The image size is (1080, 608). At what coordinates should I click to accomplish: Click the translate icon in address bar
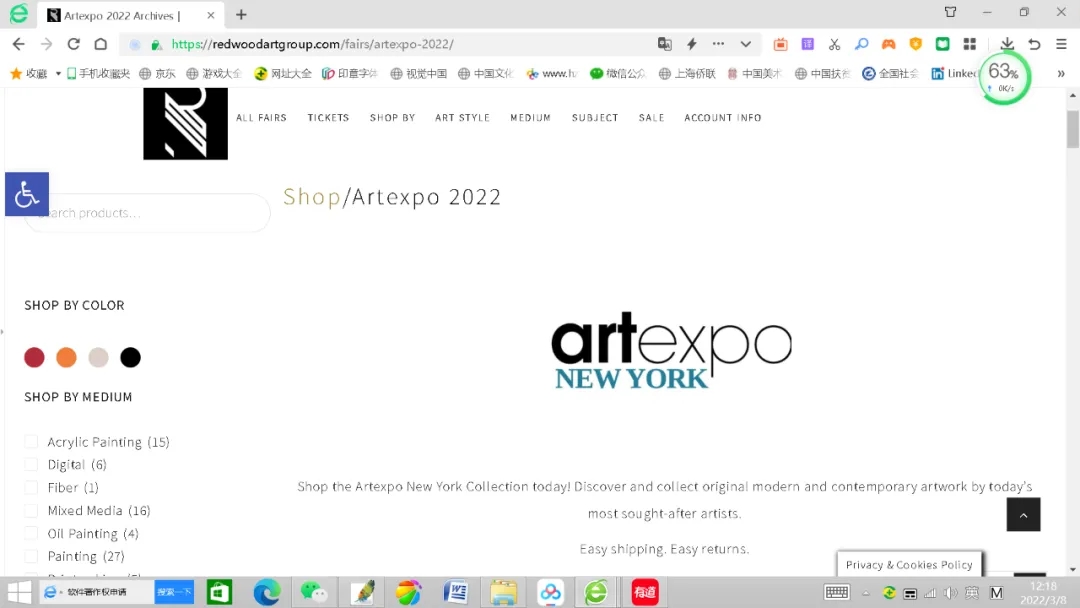[665, 44]
